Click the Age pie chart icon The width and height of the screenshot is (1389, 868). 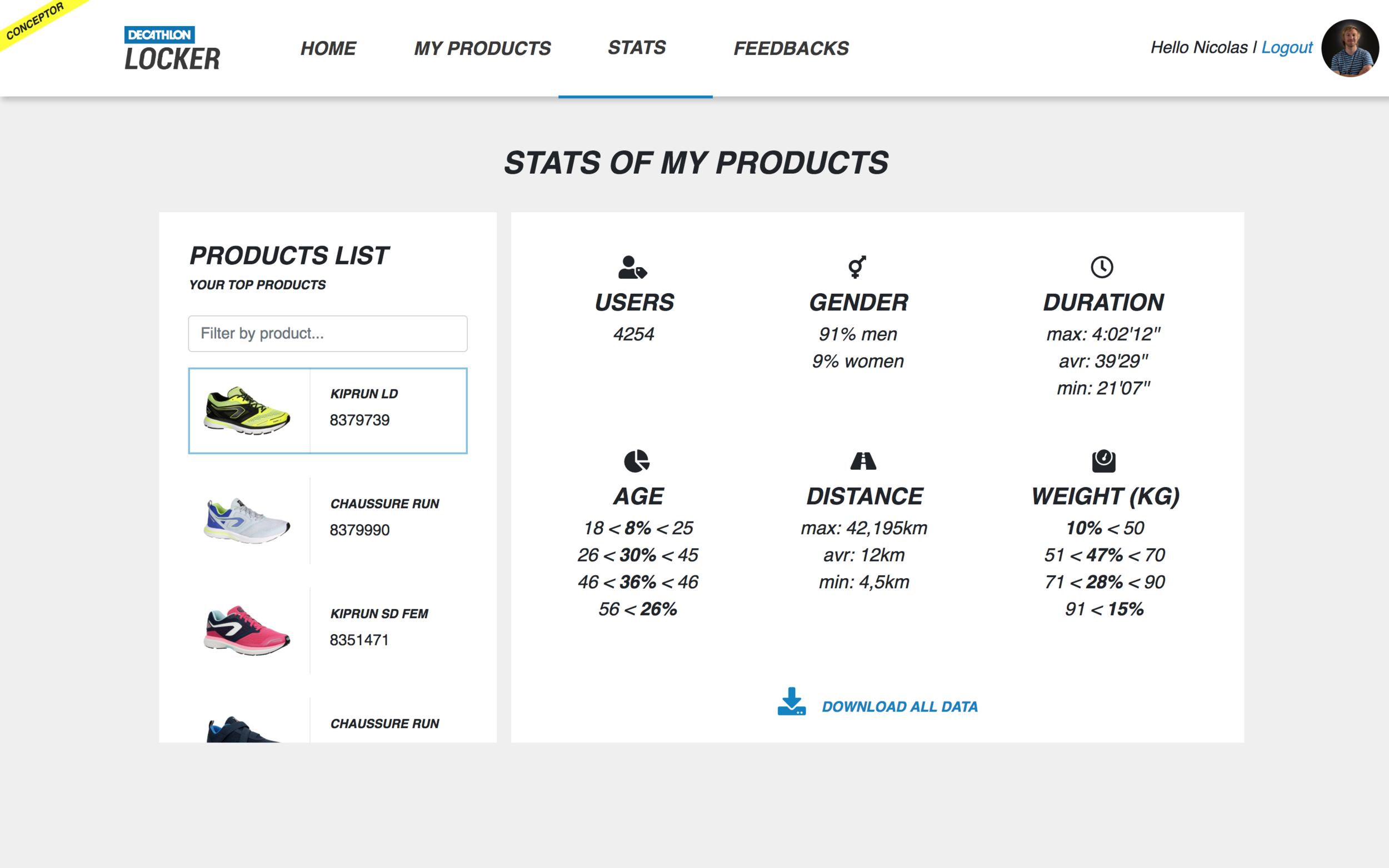(636, 461)
